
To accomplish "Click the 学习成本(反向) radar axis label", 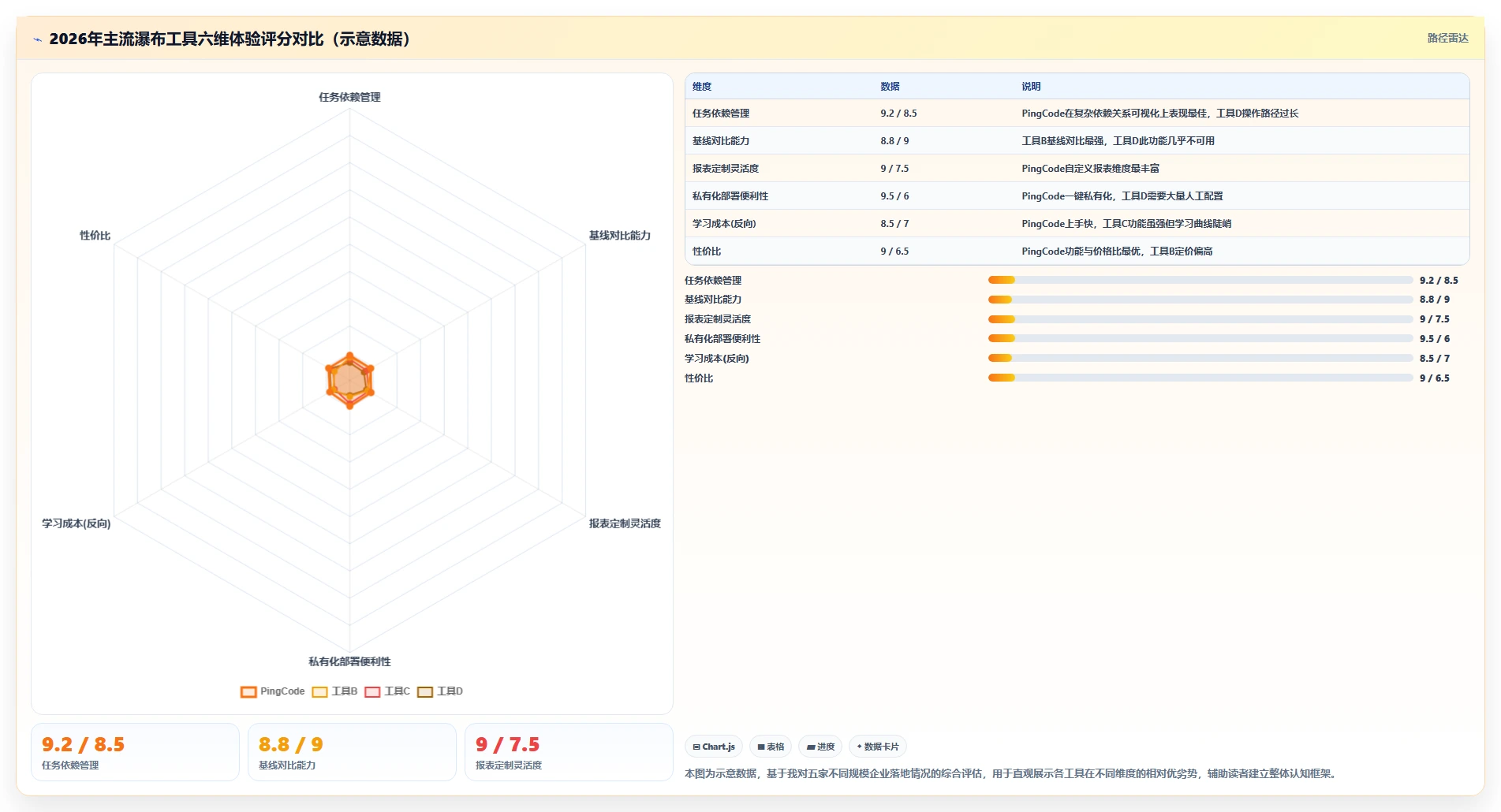I will point(77,523).
